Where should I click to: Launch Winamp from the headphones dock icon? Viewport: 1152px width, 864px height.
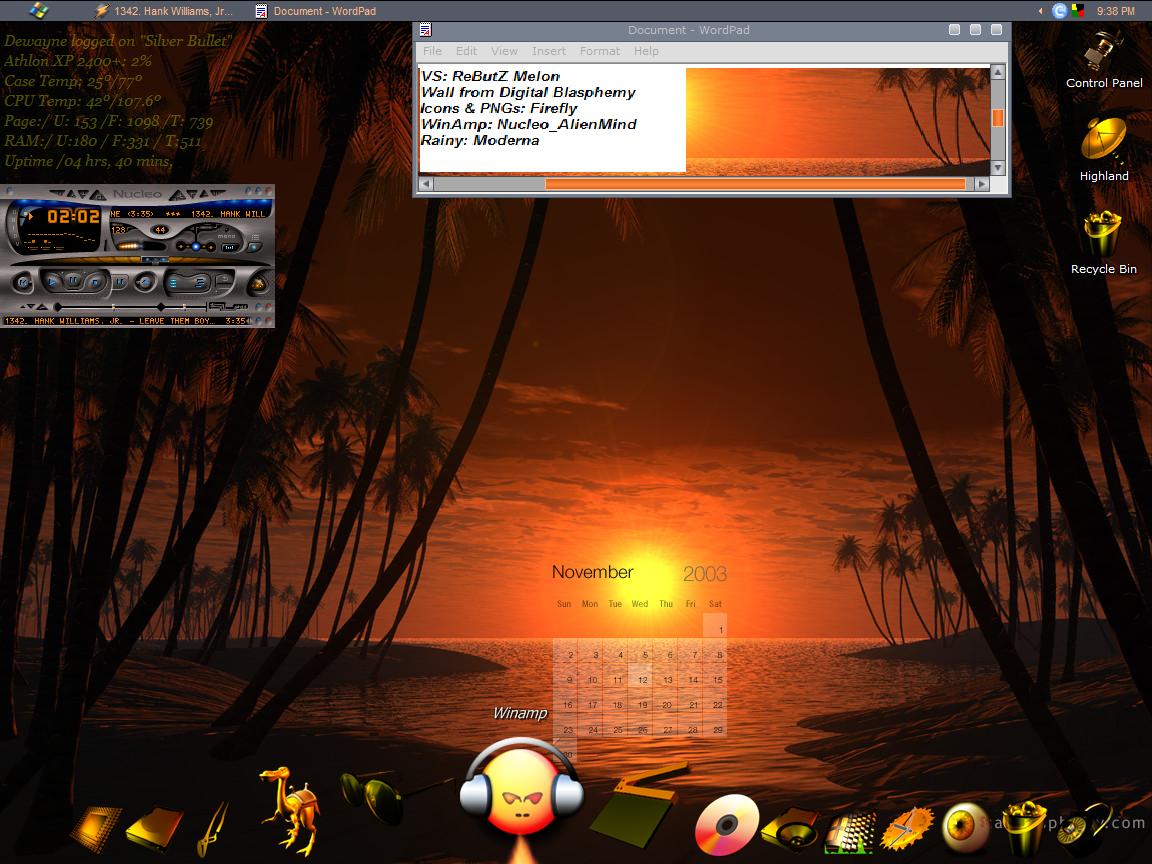point(522,793)
